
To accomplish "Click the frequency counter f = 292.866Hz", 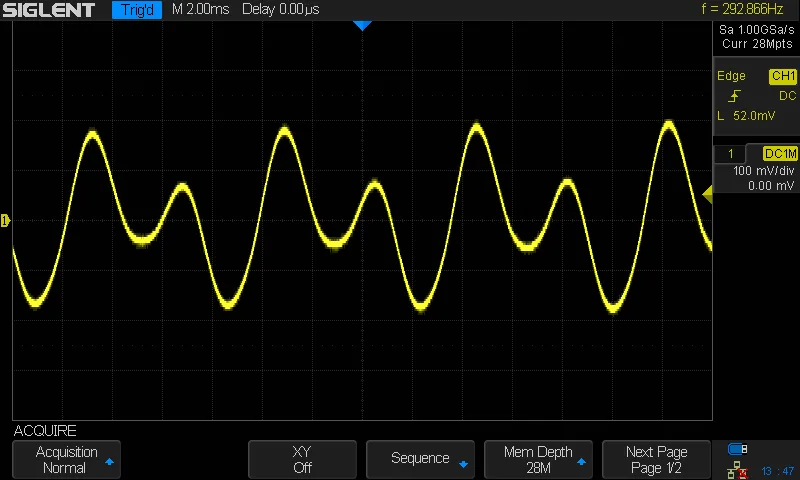I will [x=742, y=9].
